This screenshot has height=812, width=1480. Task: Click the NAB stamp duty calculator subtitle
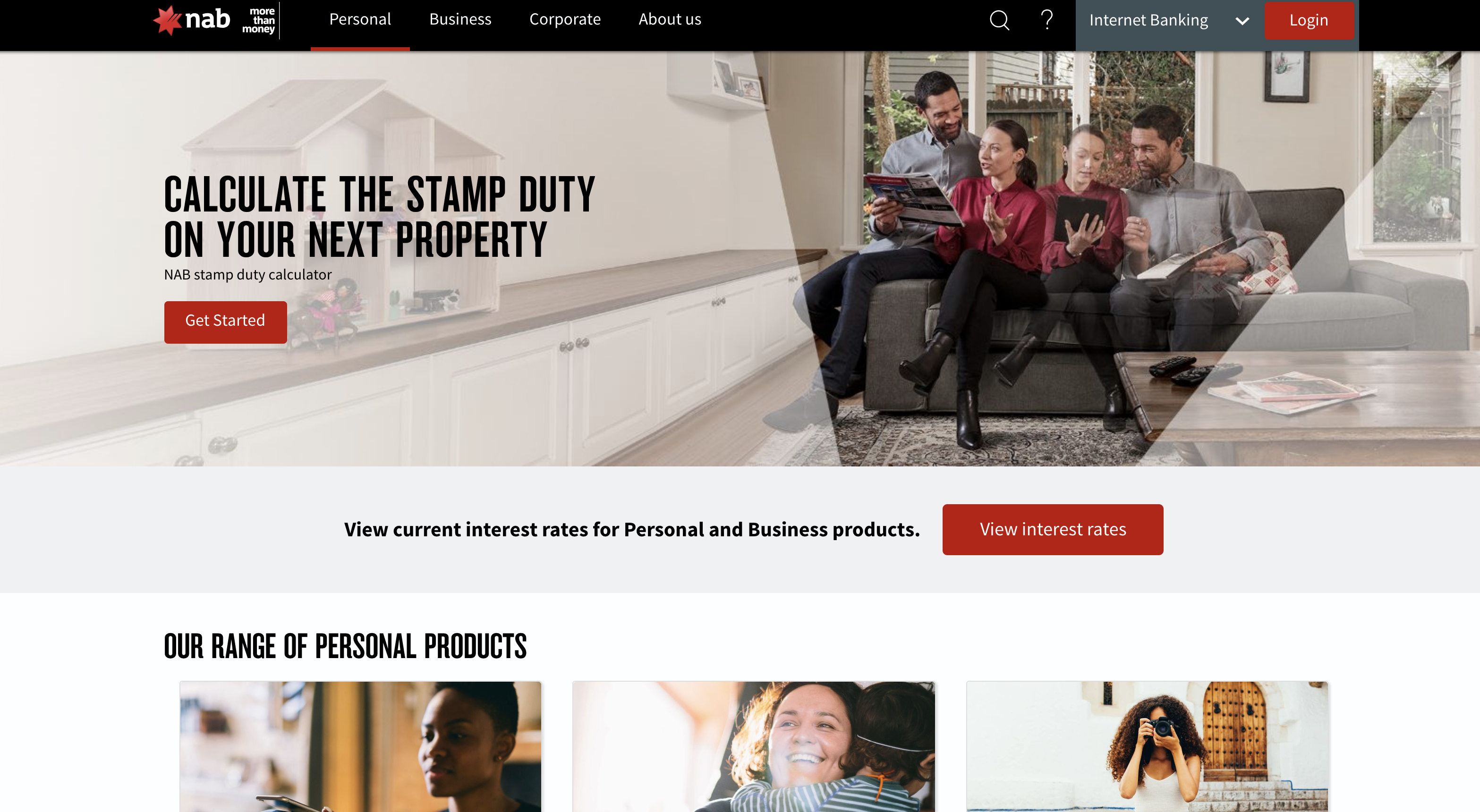pyautogui.click(x=247, y=274)
